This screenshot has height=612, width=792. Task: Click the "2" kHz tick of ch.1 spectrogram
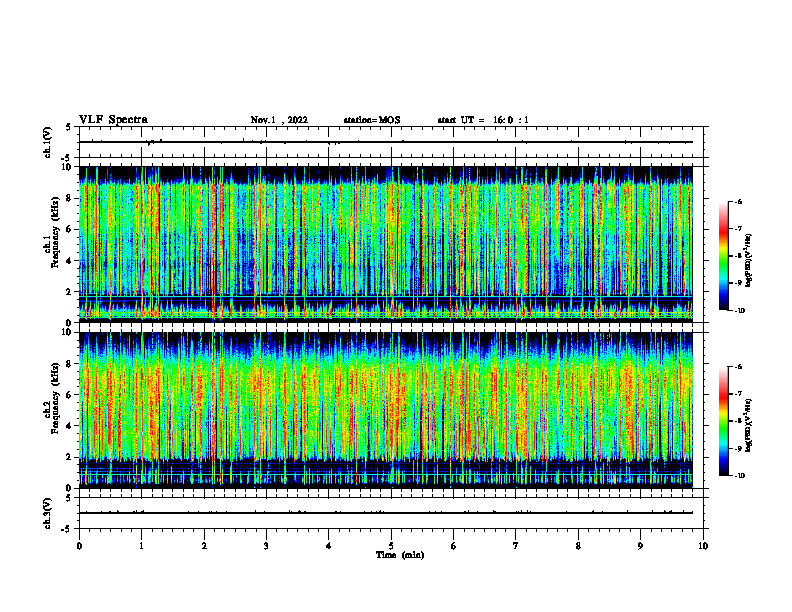[70, 292]
